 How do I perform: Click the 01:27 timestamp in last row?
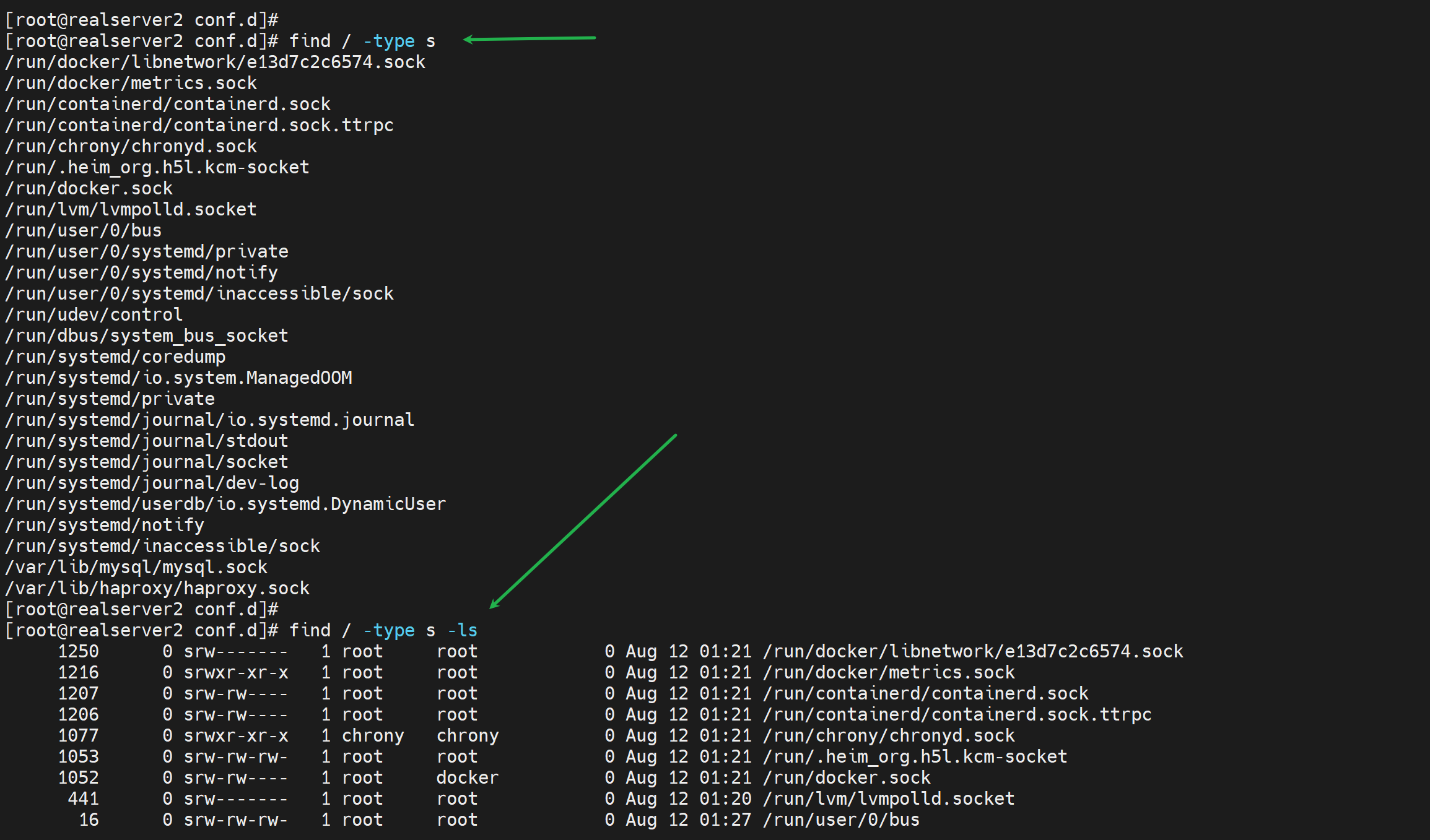725,820
